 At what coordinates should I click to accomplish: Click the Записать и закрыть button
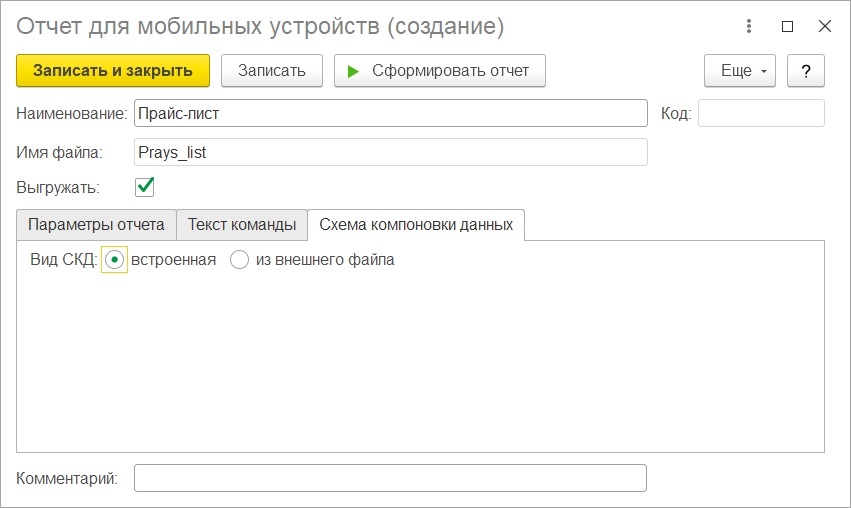pos(113,71)
